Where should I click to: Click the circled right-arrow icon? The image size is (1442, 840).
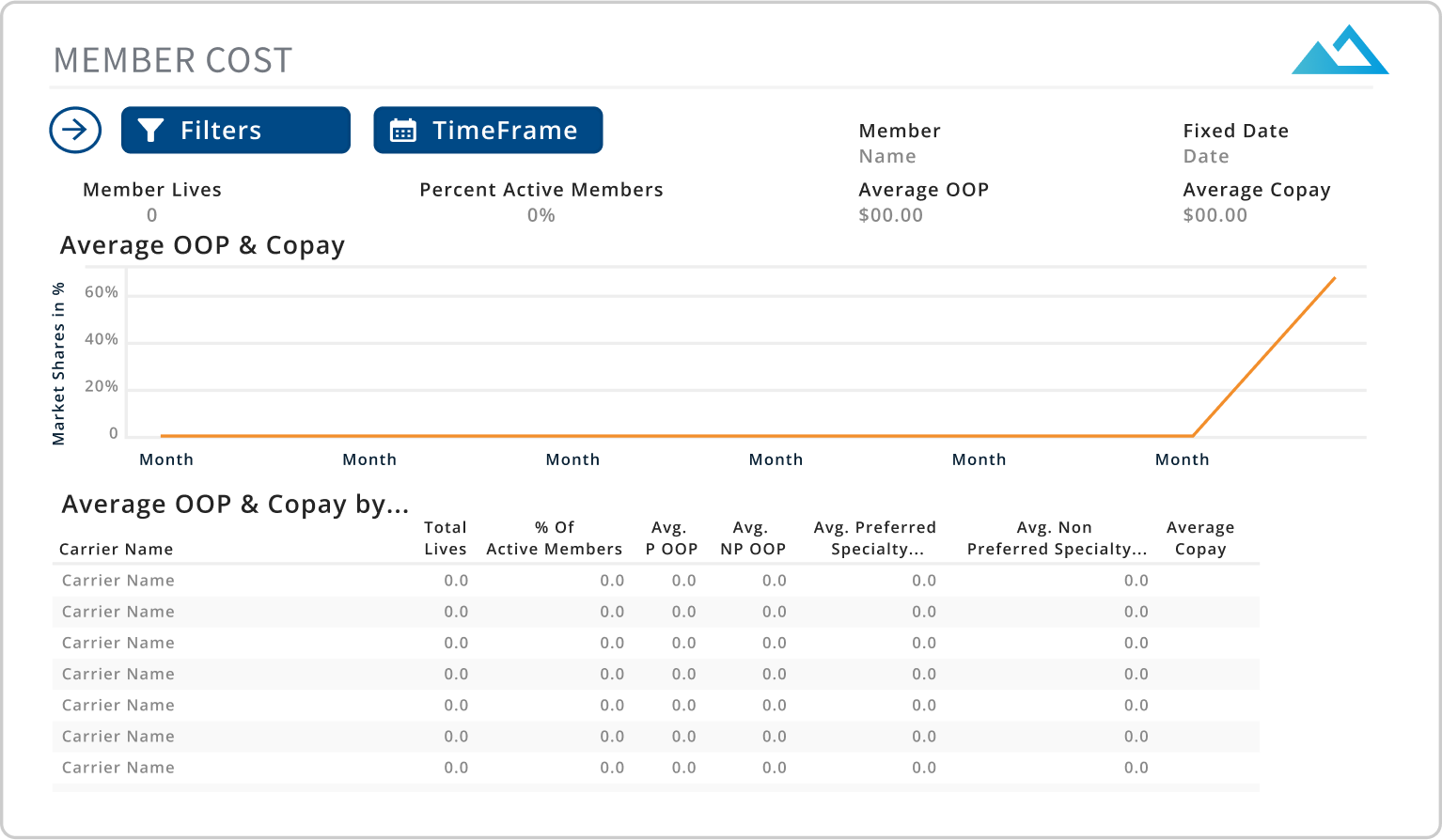coord(75,130)
